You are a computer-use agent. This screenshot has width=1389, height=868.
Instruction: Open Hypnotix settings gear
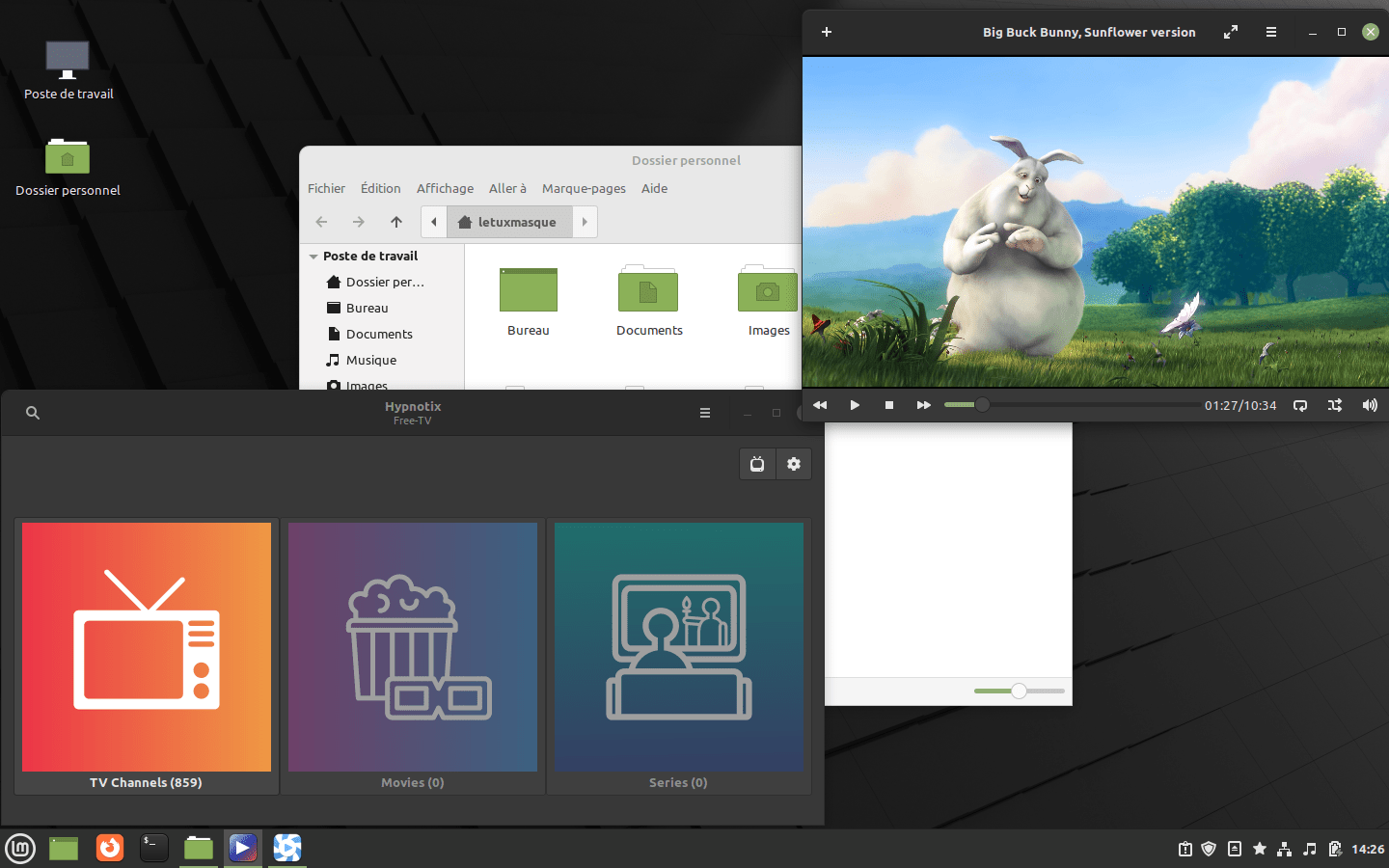tap(794, 464)
